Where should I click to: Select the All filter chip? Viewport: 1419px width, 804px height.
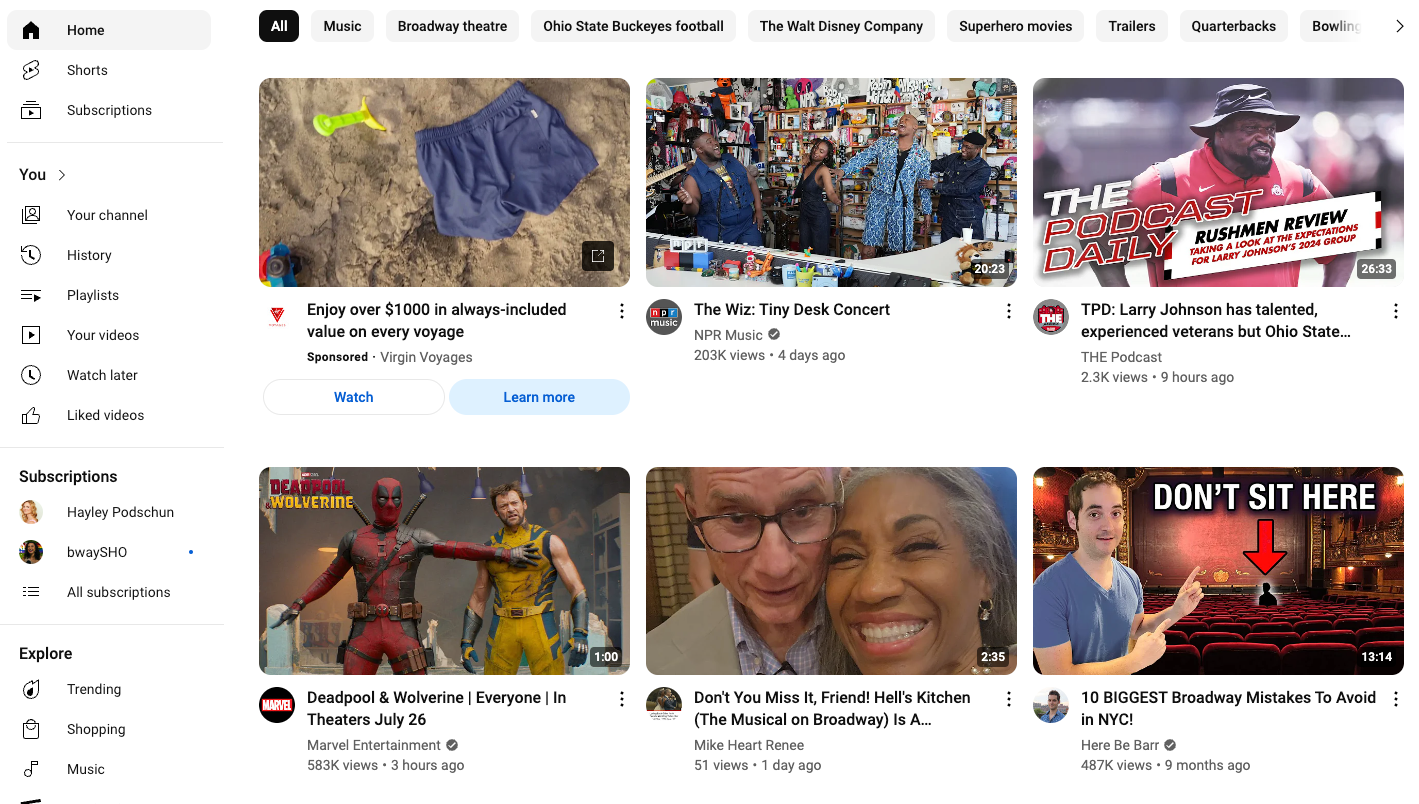point(279,26)
